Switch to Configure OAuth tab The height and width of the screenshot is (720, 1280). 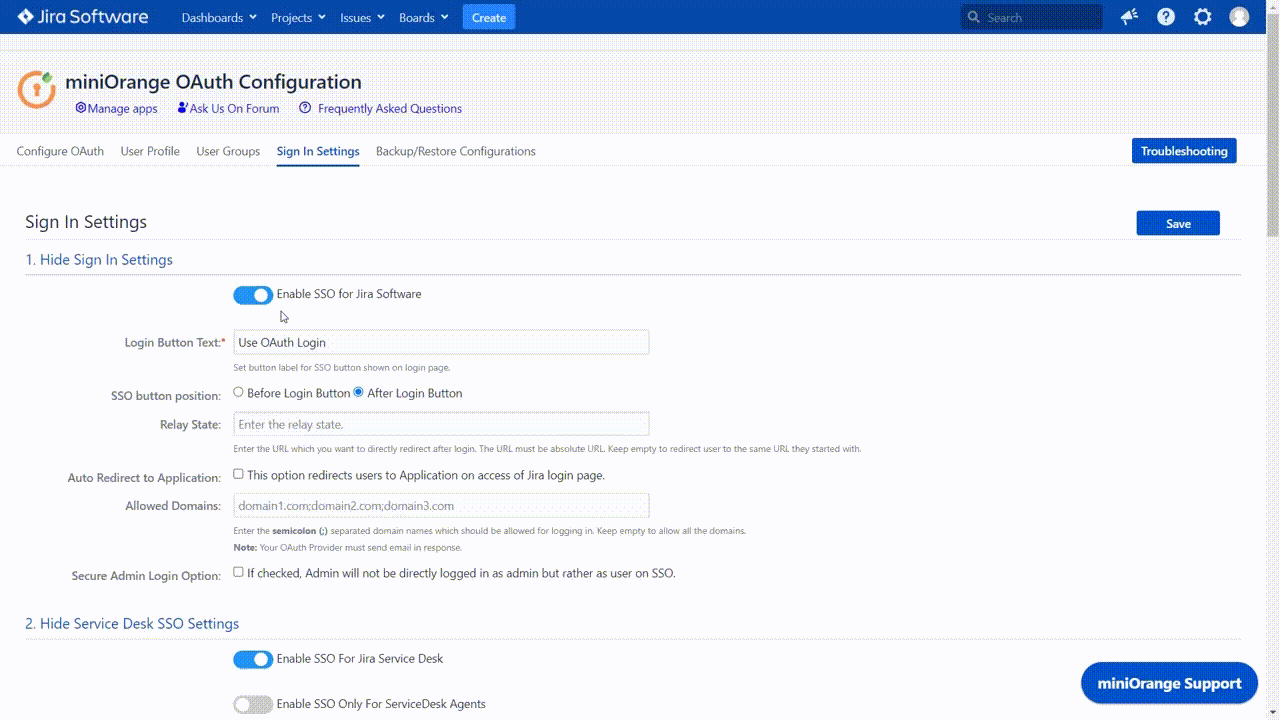pos(60,151)
